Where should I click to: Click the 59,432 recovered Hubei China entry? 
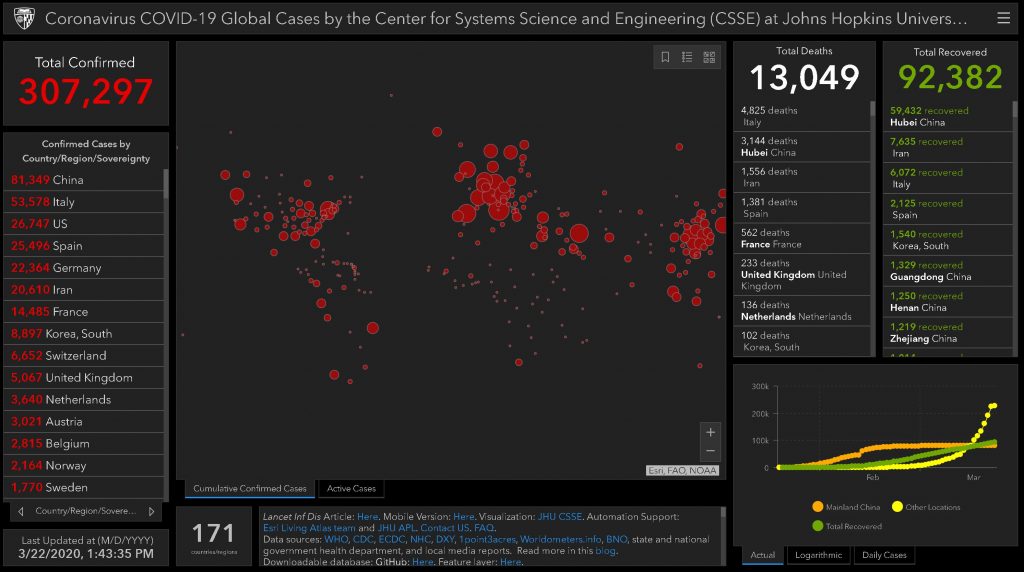(x=948, y=116)
